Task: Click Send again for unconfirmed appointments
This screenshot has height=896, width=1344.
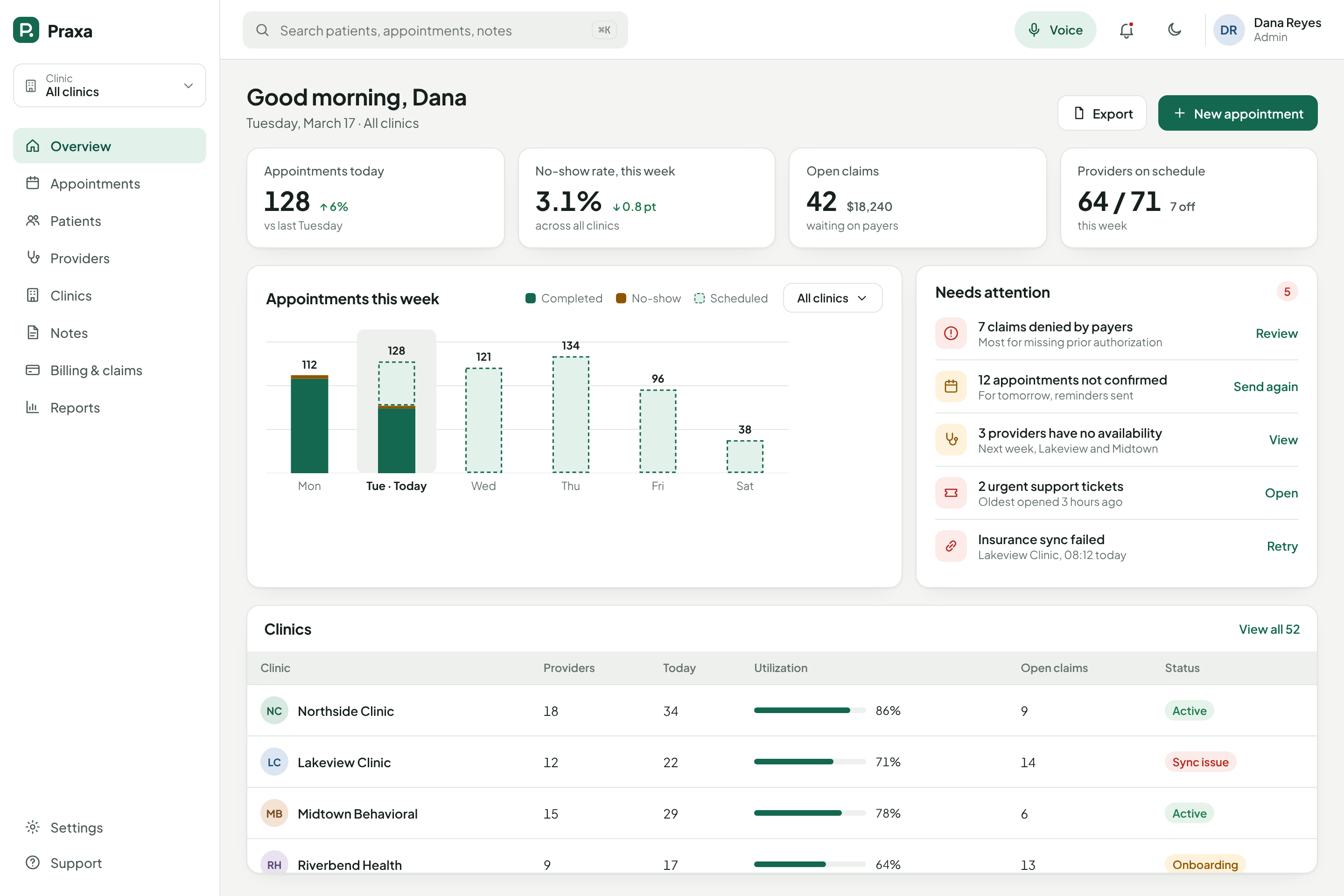Action: tap(1265, 386)
